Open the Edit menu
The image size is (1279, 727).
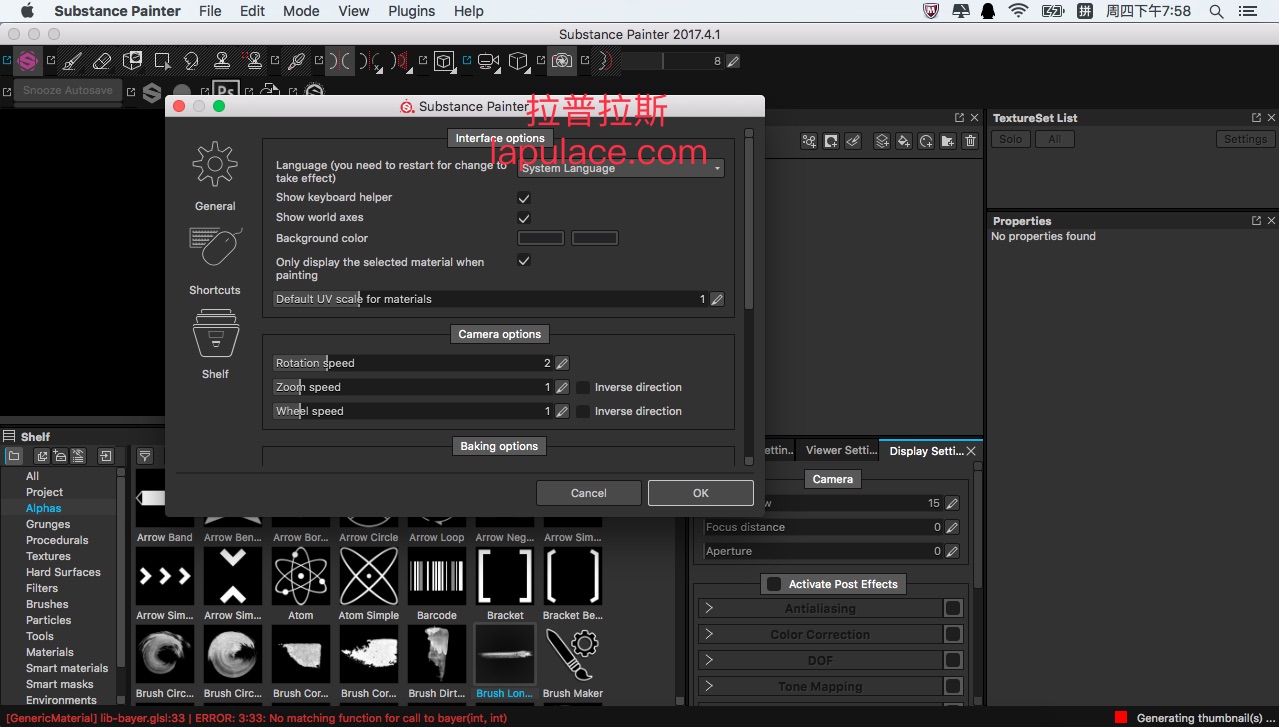point(253,11)
